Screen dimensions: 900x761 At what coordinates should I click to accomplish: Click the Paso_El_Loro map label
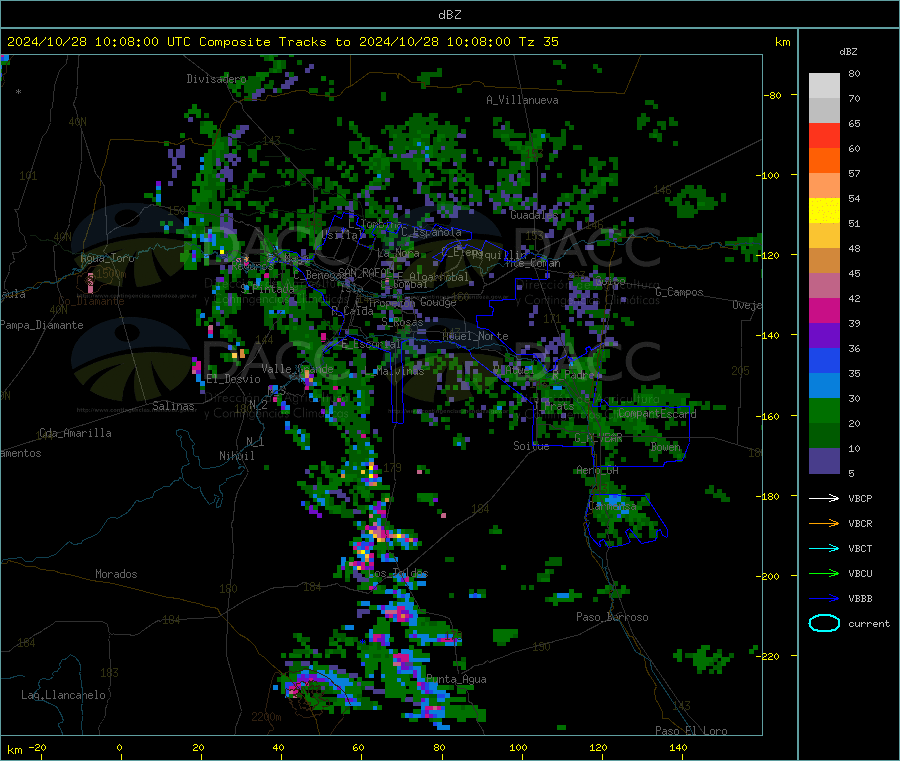click(691, 731)
